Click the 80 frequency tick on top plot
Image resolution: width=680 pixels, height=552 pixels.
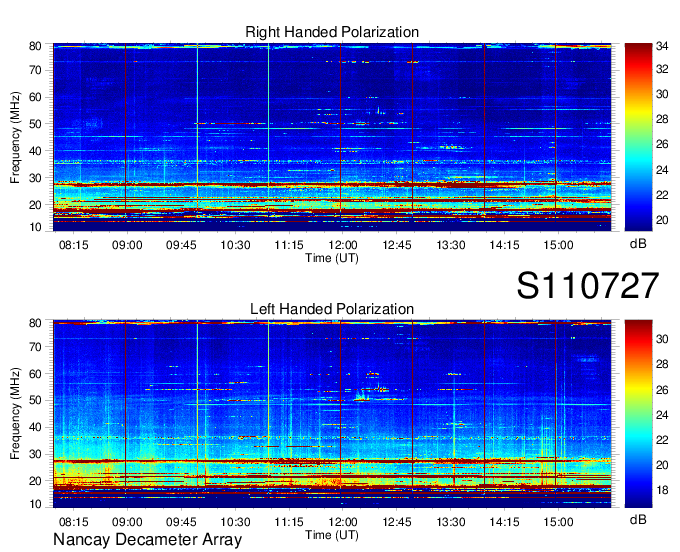pos(35,46)
